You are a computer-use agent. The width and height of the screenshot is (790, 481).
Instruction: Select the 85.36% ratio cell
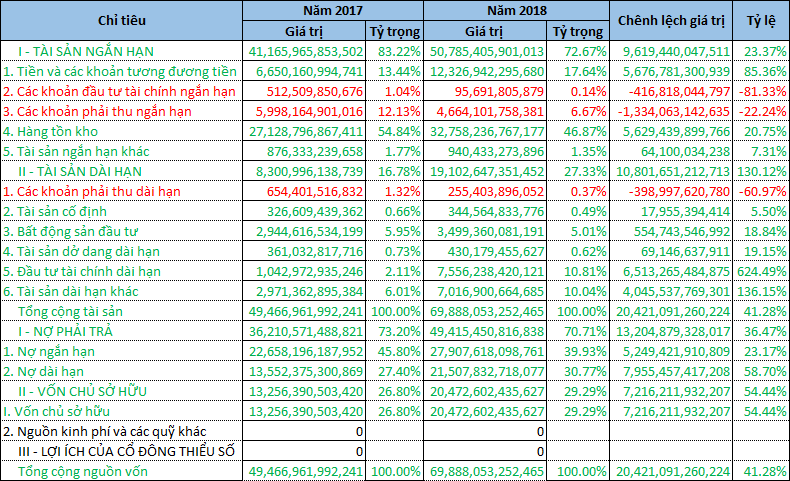[765, 72]
